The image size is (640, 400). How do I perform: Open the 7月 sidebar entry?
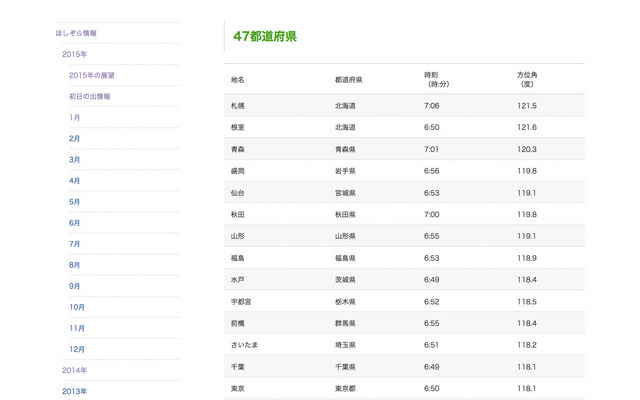point(74,244)
